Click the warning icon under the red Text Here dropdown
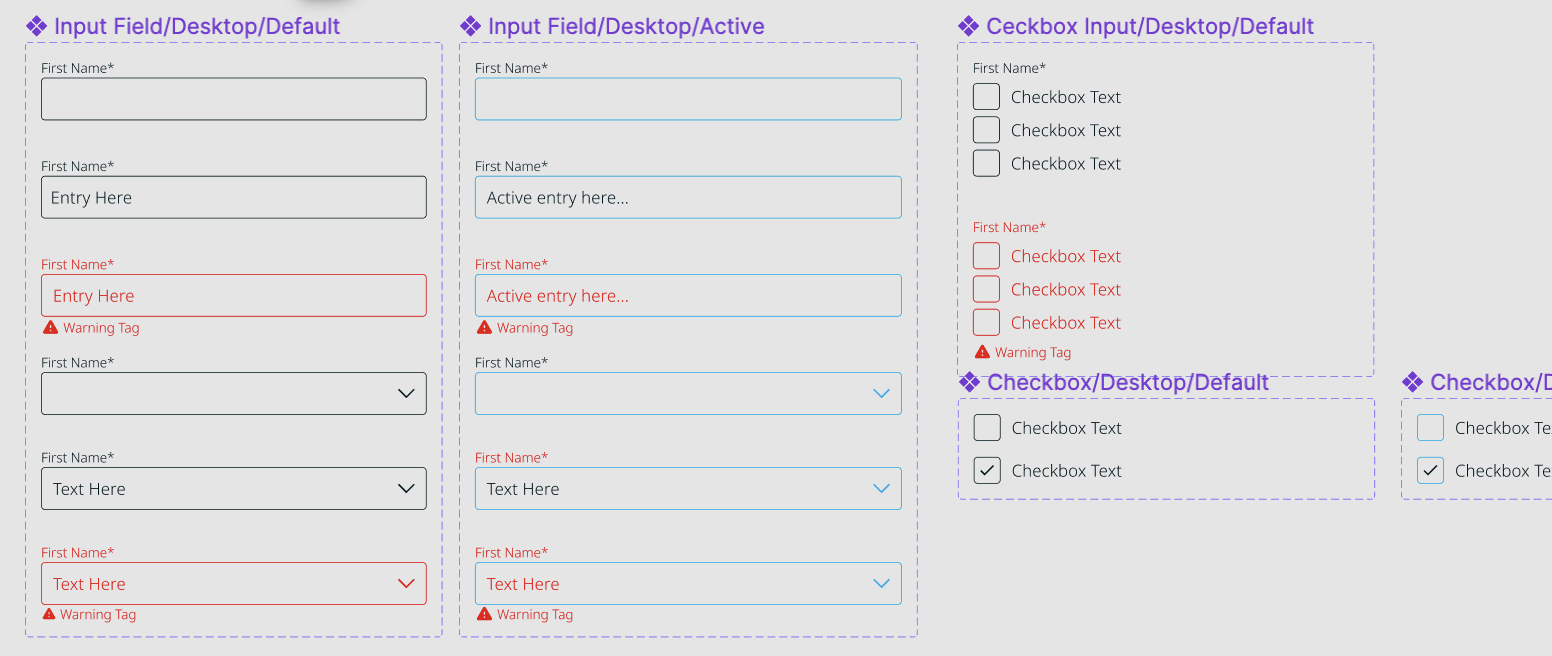This screenshot has width=1552, height=656. click(x=50, y=614)
